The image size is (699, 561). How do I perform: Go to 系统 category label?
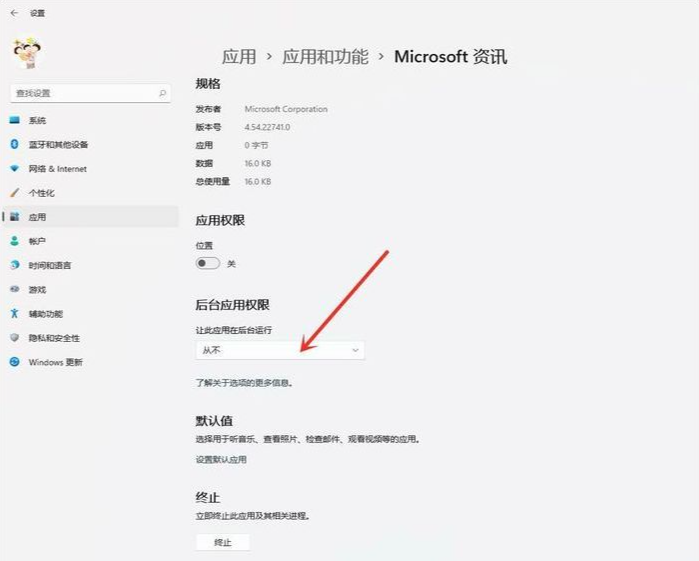click(x=37, y=120)
